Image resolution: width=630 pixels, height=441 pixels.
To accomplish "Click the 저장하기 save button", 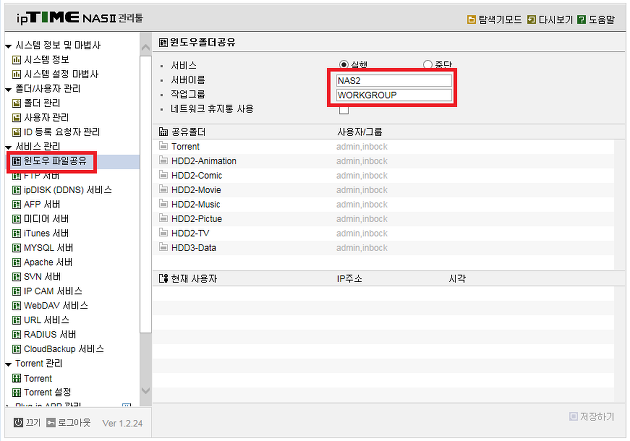I will (x=592, y=416).
